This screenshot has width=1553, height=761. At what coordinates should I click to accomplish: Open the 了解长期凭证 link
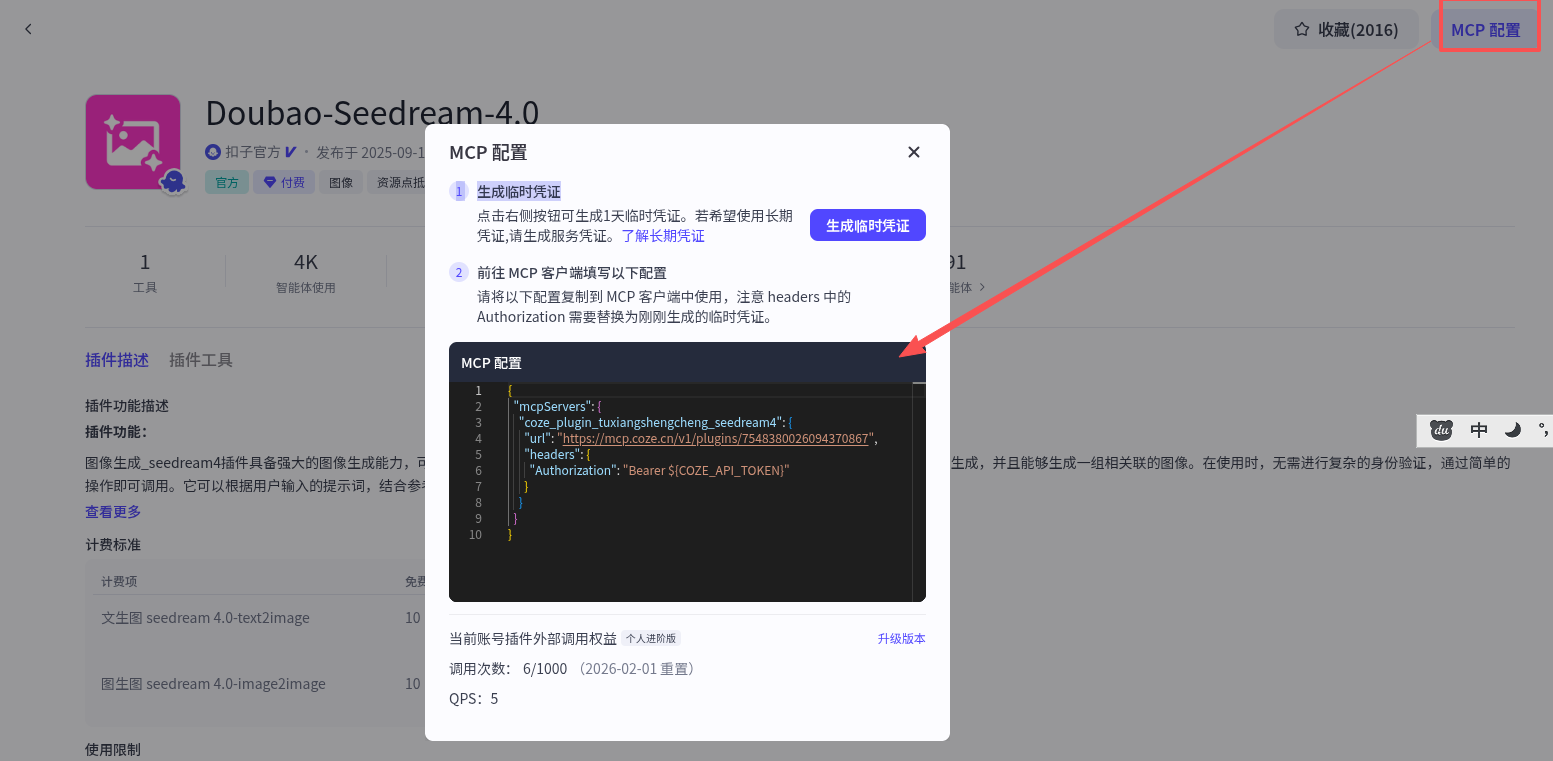(x=663, y=236)
